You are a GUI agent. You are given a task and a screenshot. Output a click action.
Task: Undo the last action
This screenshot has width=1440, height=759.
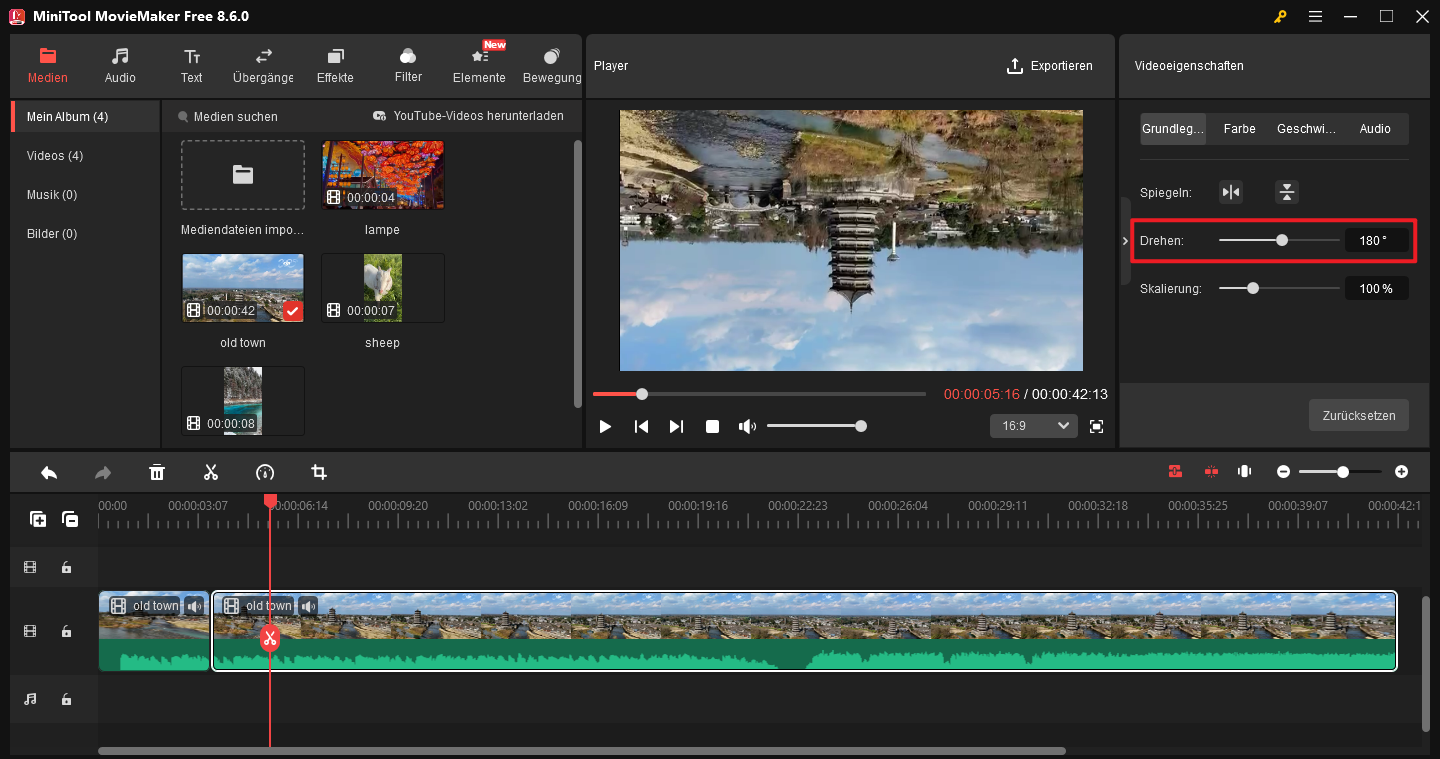point(48,471)
